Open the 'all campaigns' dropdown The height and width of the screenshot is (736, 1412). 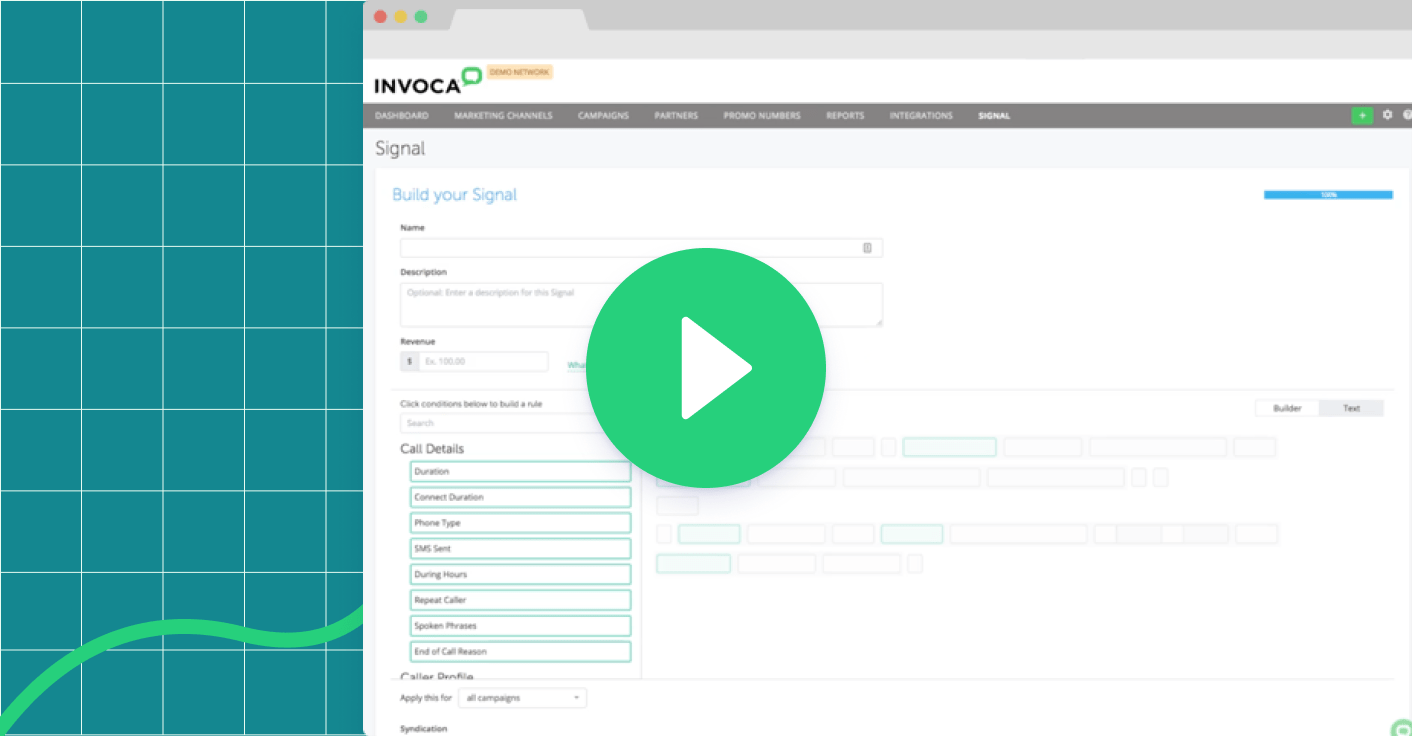pos(522,697)
